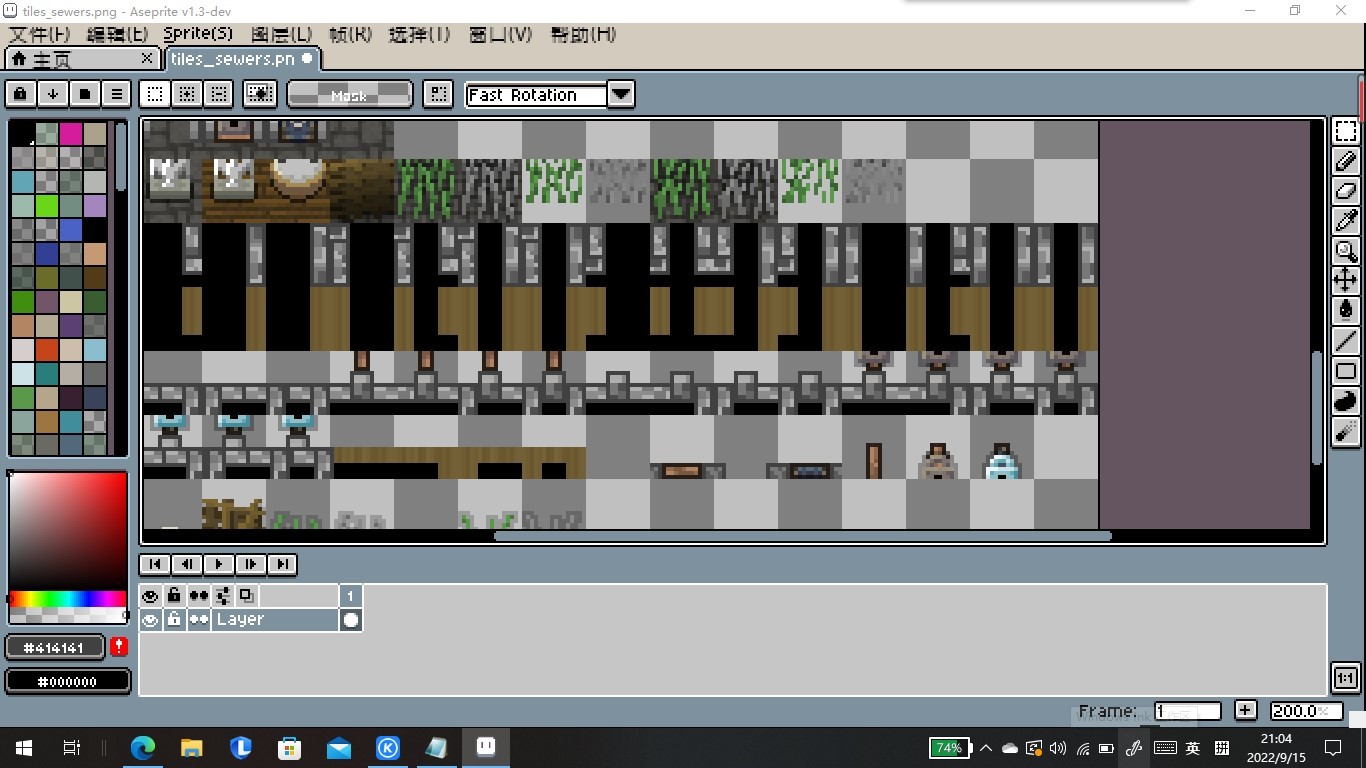The image size is (1366, 768).
Task: Open Microsoft Edge from the taskbar
Action: 143,748
